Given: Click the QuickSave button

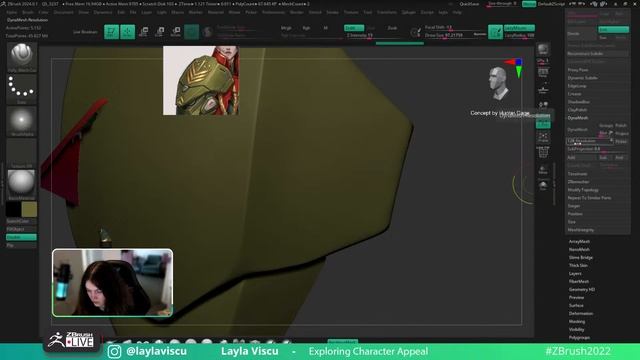Looking at the screenshot, I should click(469, 4).
